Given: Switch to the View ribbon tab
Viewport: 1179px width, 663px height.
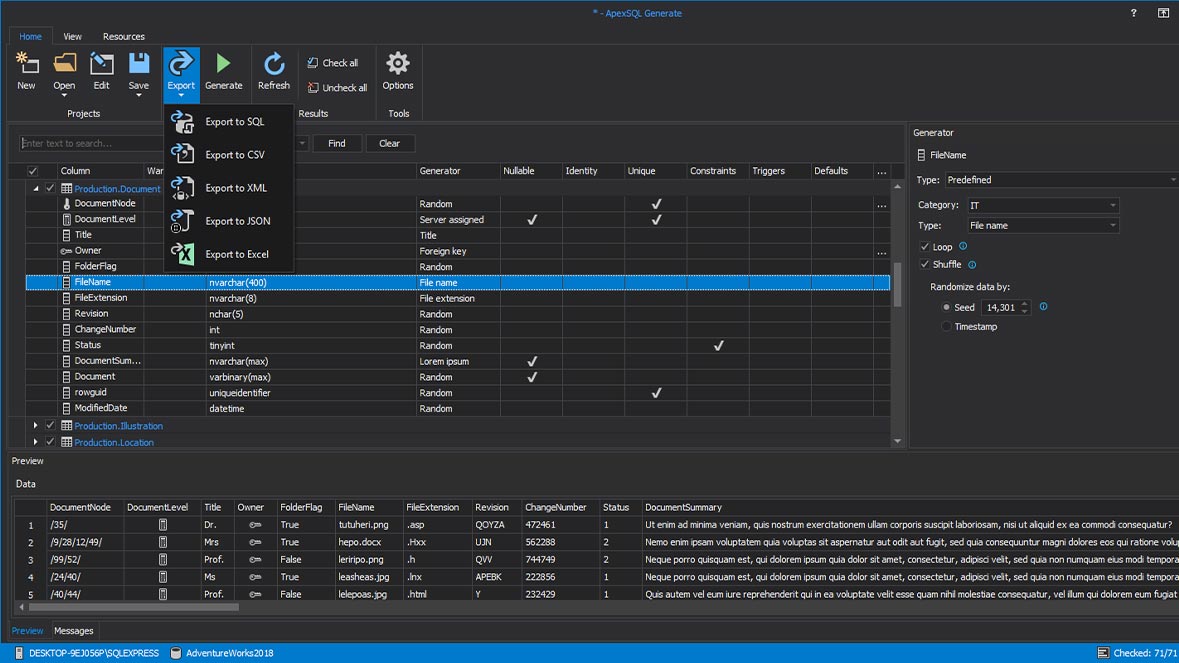Looking at the screenshot, I should click(72, 36).
